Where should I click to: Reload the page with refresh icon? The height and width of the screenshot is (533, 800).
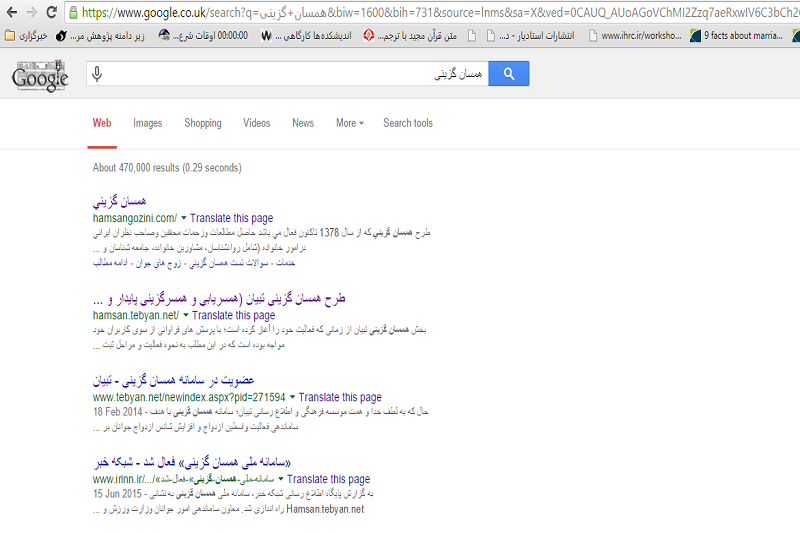pos(51,12)
